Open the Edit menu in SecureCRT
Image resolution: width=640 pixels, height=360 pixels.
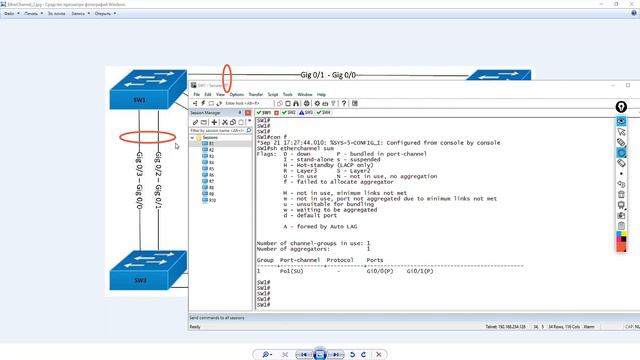click(x=208, y=94)
